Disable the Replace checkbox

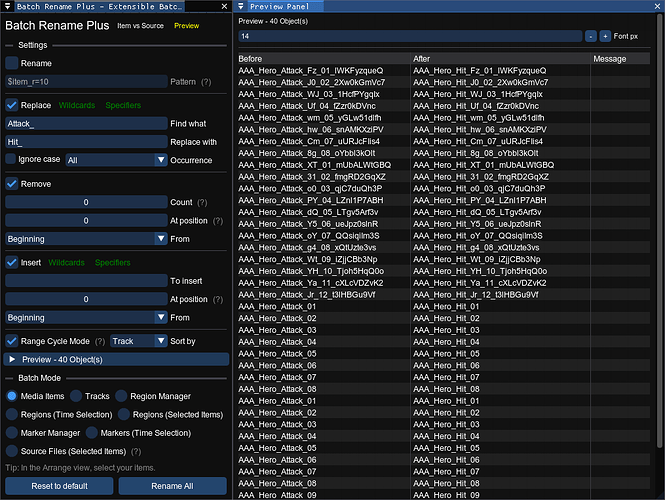click(12, 105)
